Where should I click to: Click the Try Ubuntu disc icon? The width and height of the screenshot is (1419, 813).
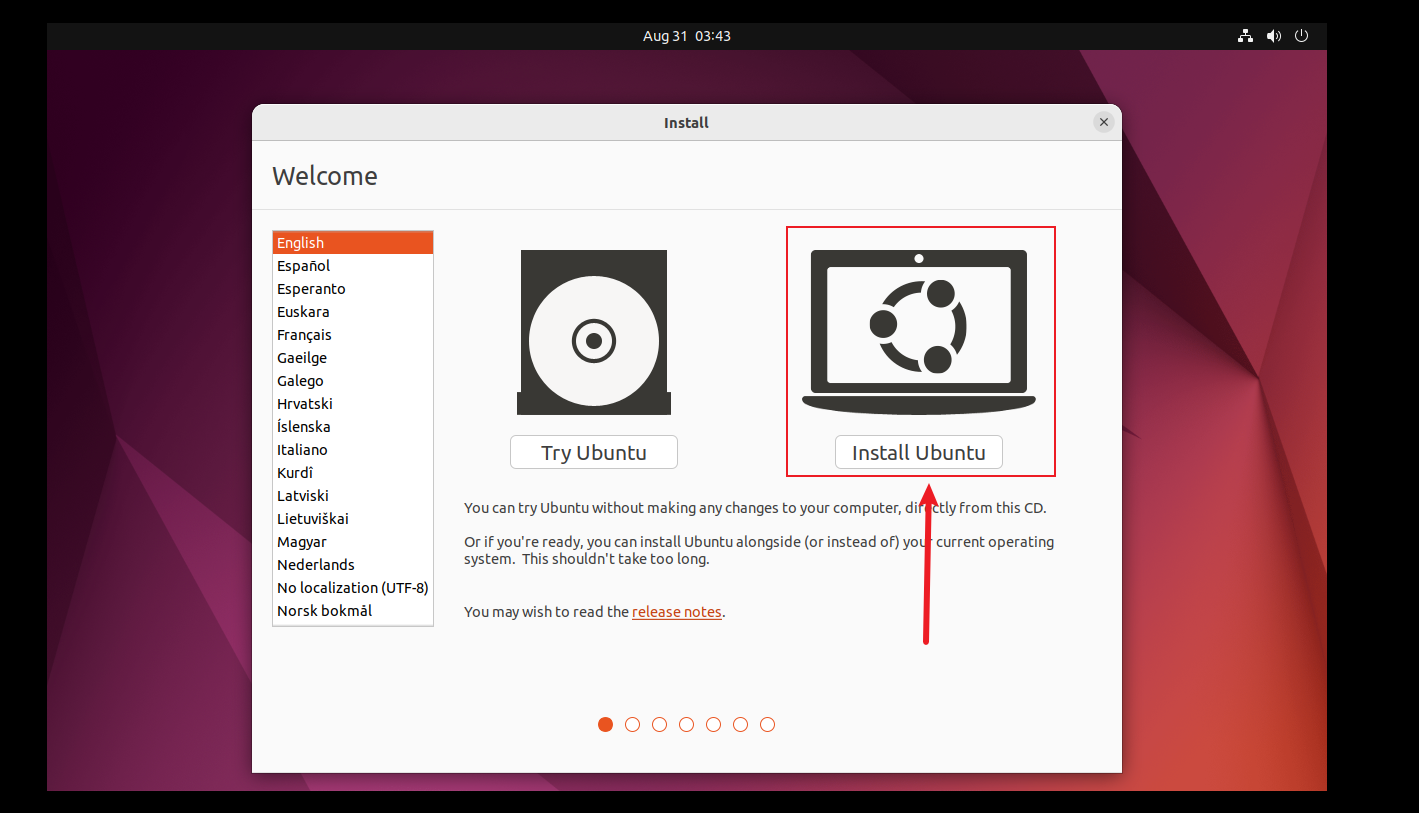(x=594, y=332)
